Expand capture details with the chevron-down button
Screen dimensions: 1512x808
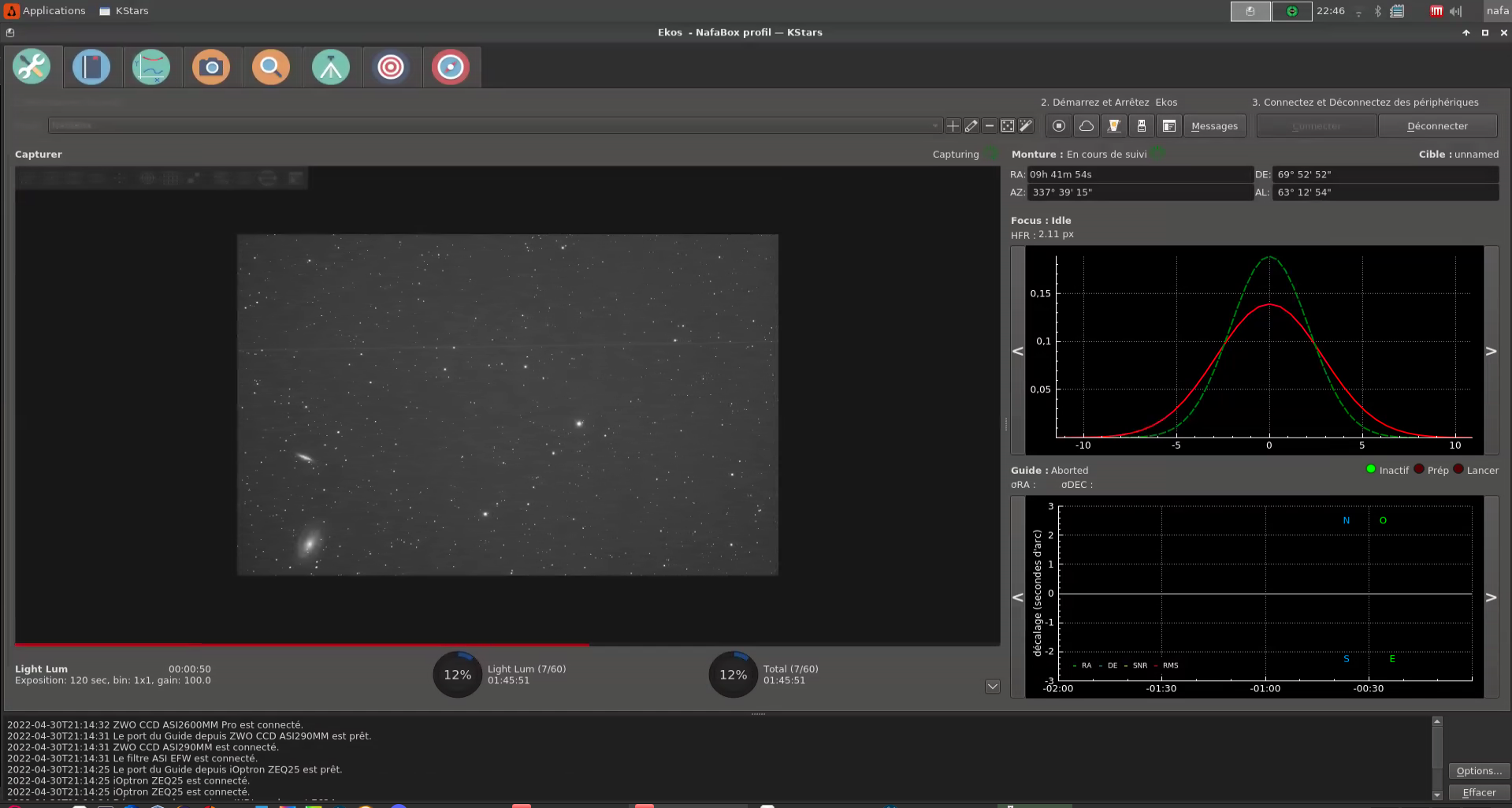(x=993, y=687)
